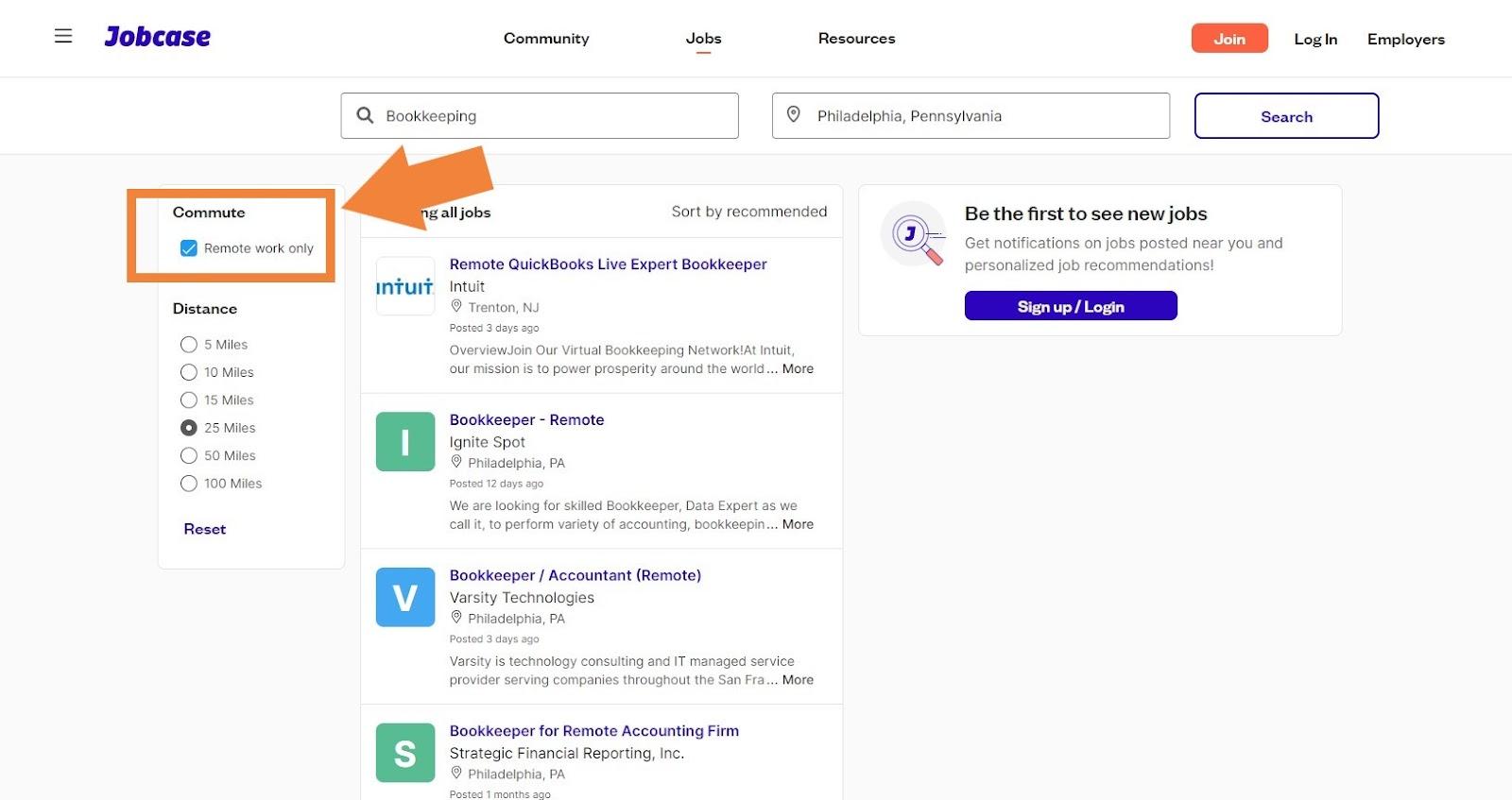Click the Ignite Spot company name
Screen dimensions: 1512x800
(x=488, y=442)
